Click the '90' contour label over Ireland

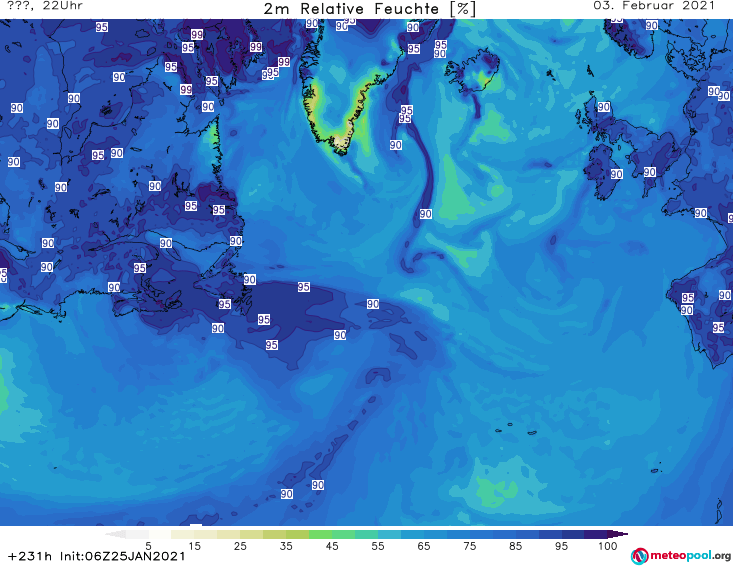click(617, 174)
